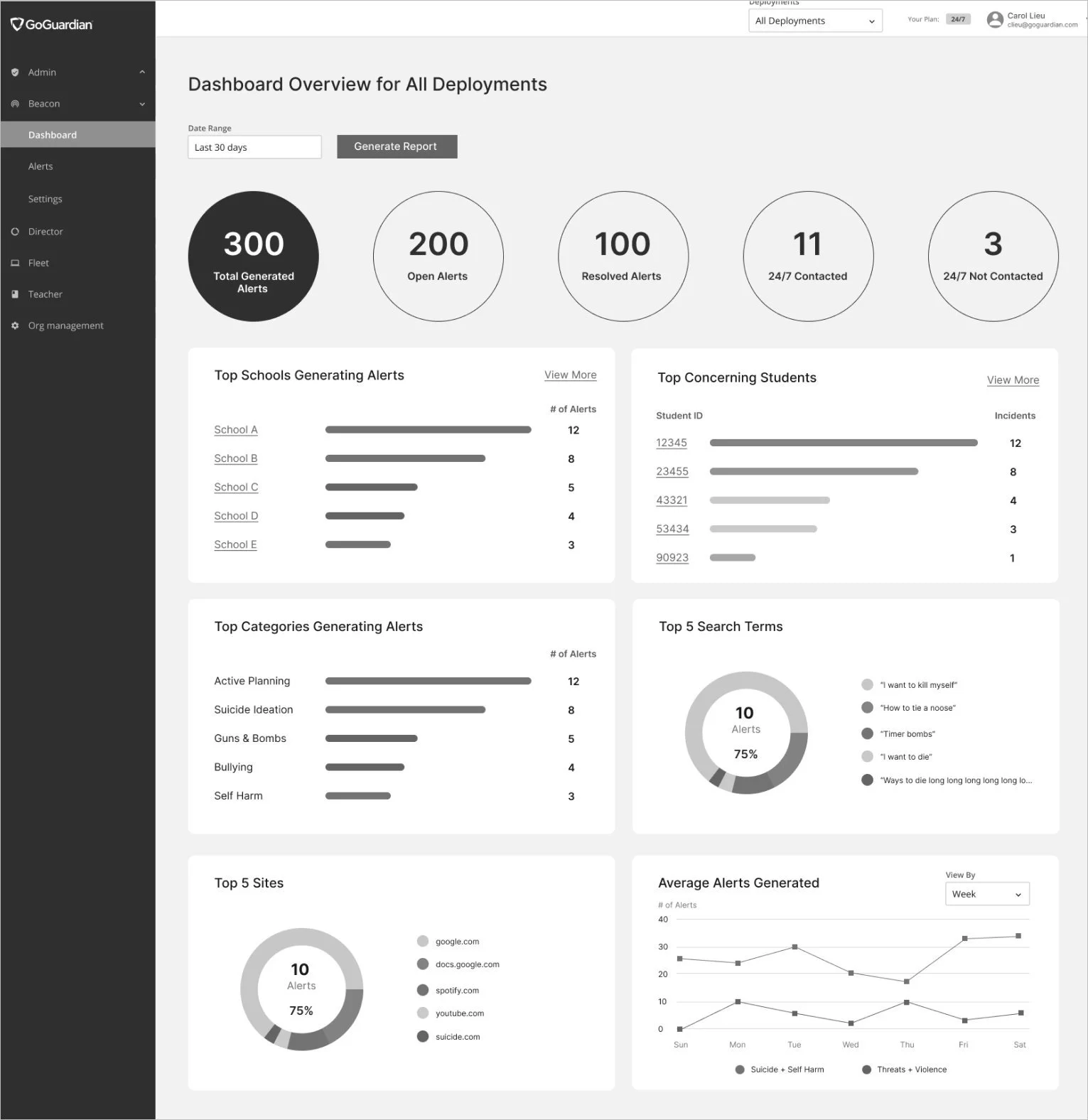
Task: Open student ID 12345
Action: (672, 443)
